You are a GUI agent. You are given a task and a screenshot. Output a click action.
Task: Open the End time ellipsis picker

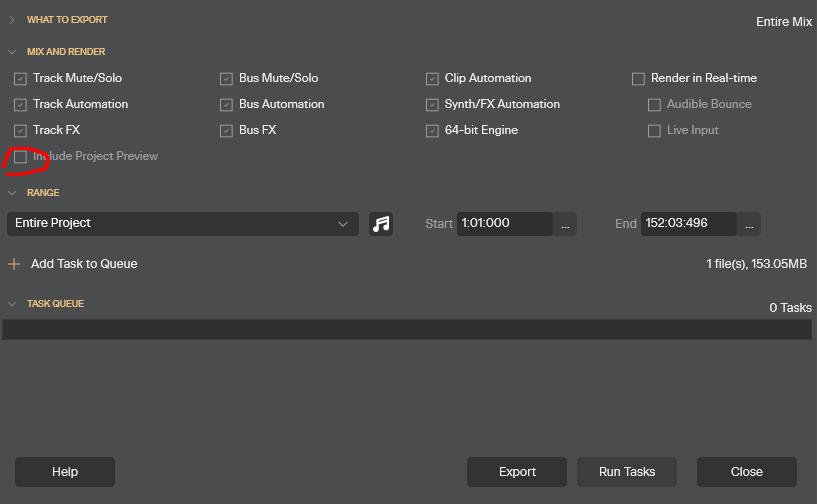coord(749,224)
